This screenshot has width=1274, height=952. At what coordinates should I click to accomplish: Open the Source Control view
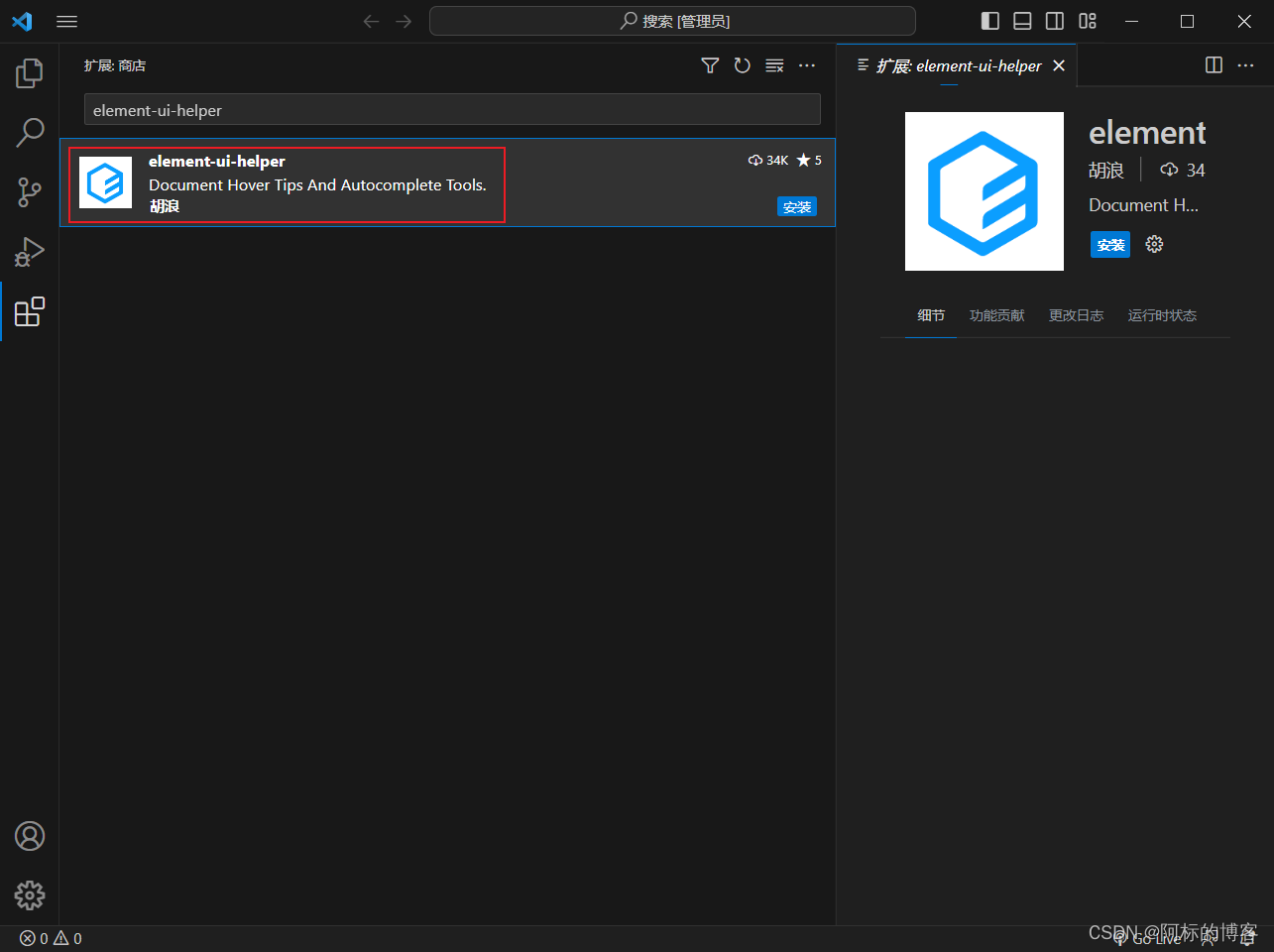[29, 191]
